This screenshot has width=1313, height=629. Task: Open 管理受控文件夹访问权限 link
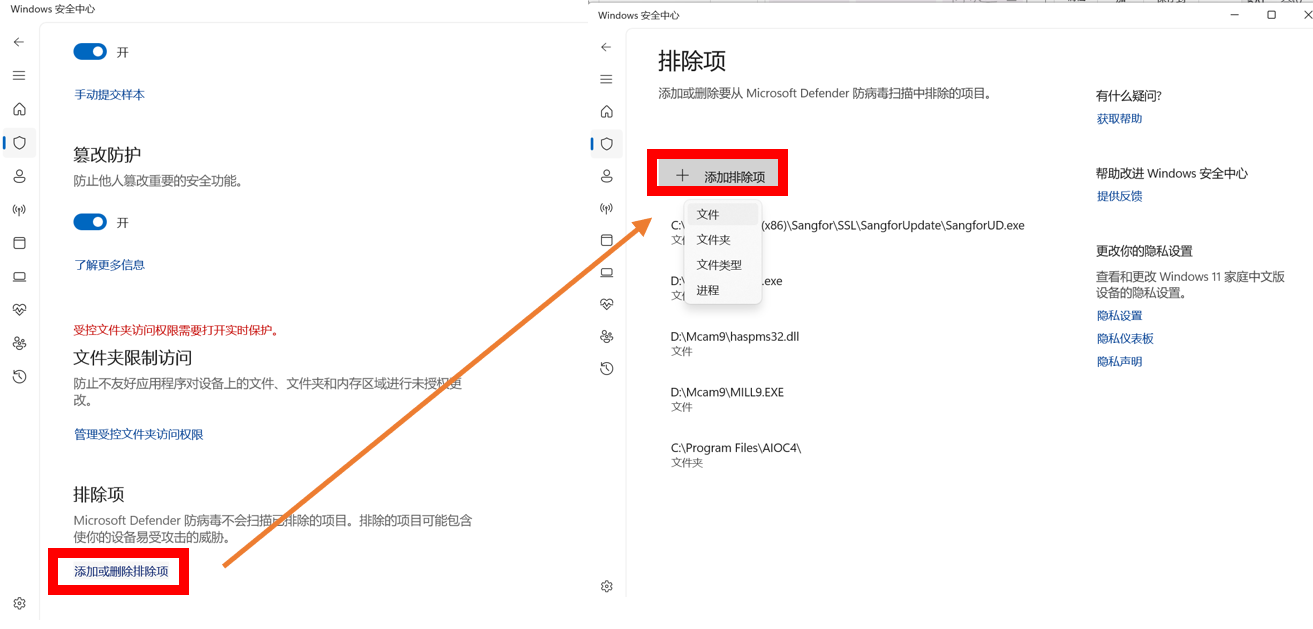tap(139, 435)
